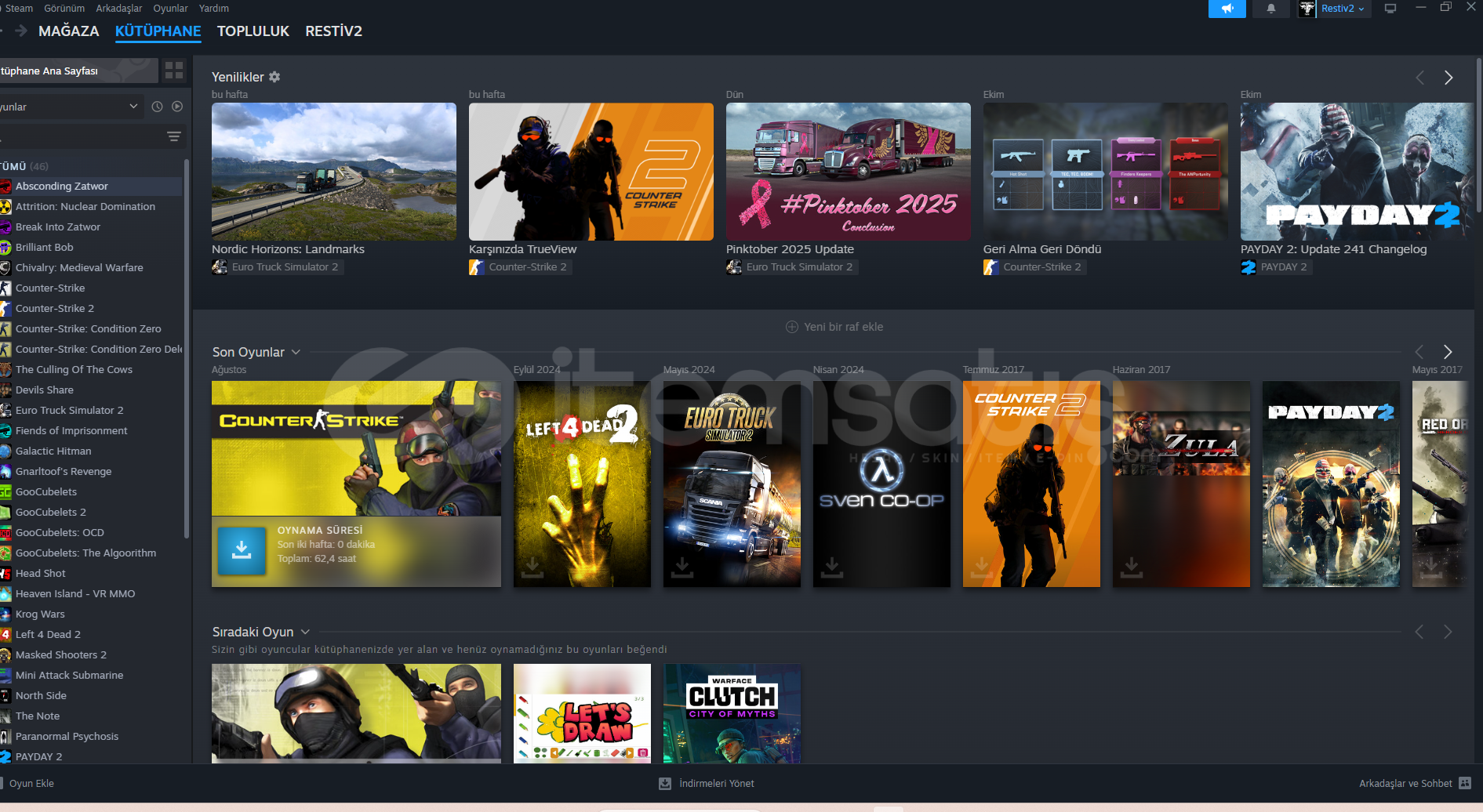Open Let's Draw suggested game card
This screenshot has height=812, width=1483.
pyautogui.click(x=582, y=713)
